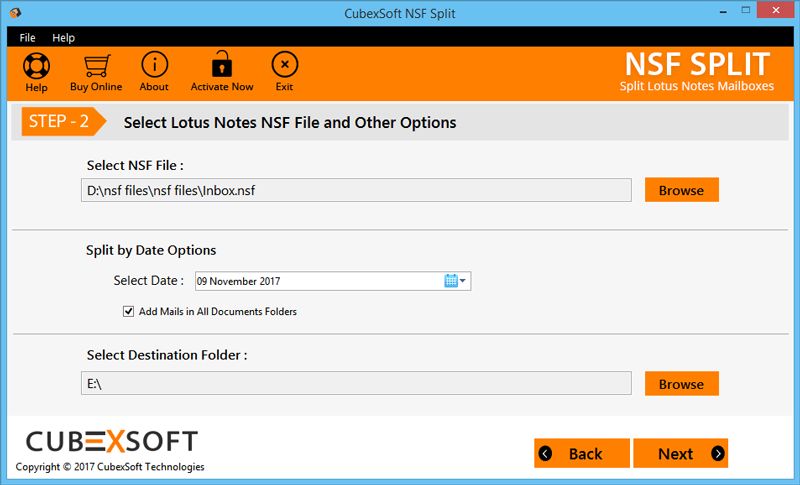
Task: Go to the Next step
Action: click(x=680, y=453)
